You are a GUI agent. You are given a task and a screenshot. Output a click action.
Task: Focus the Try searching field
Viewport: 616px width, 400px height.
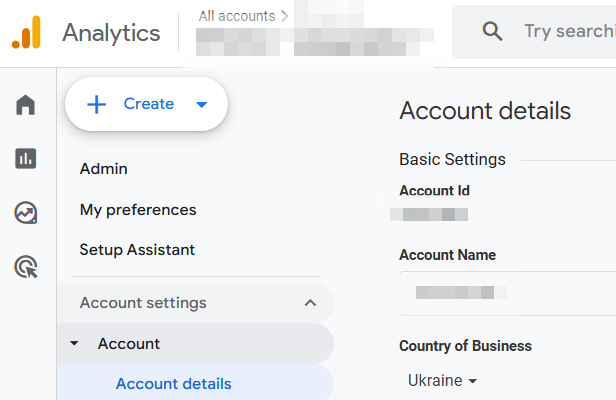[568, 32]
